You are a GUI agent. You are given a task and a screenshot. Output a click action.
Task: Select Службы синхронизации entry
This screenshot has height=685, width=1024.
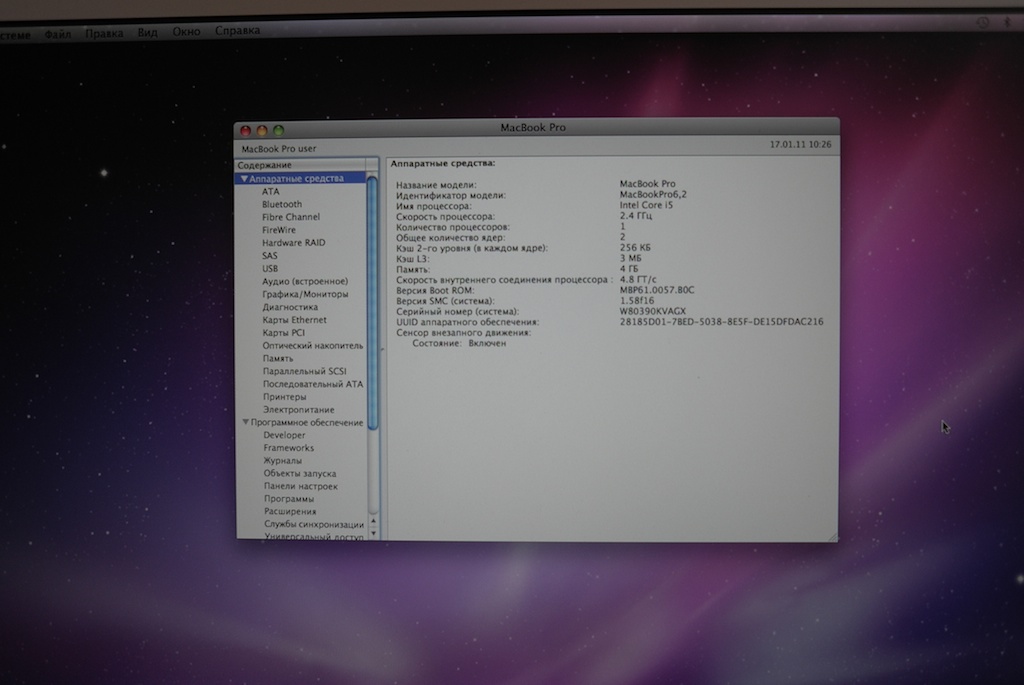pyautogui.click(x=313, y=524)
